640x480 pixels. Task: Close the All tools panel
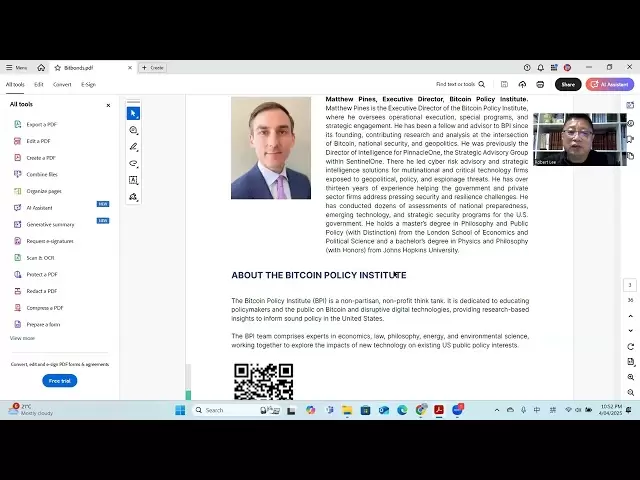(108, 105)
